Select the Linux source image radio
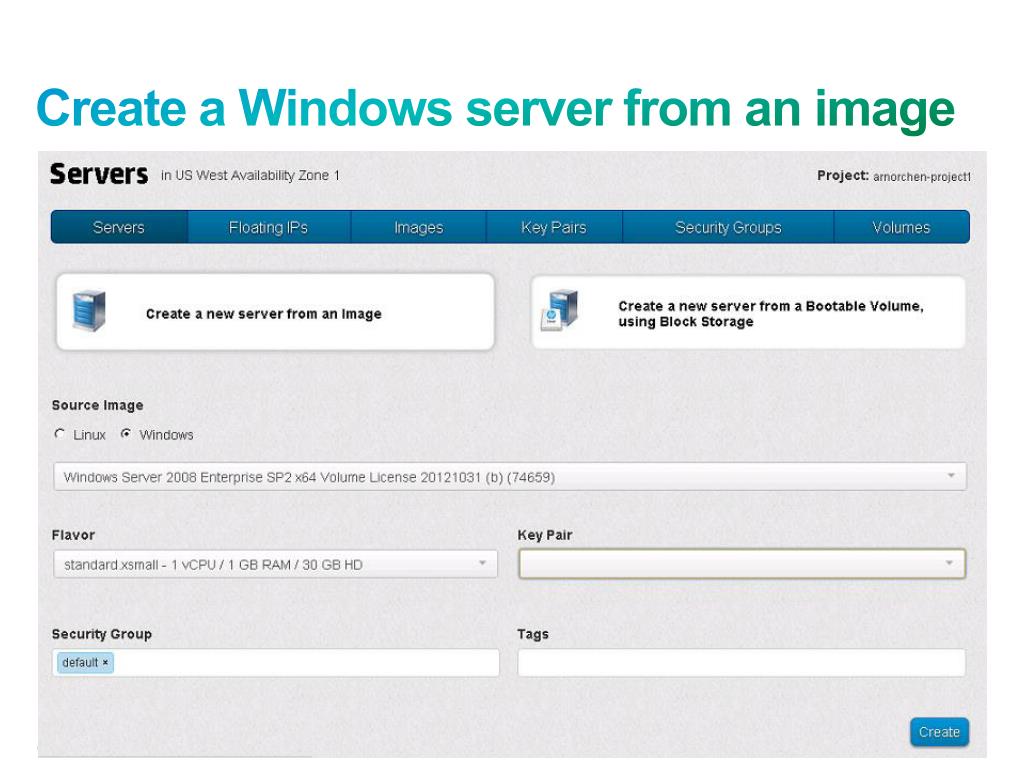The height and width of the screenshot is (768, 1024). click(x=60, y=434)
